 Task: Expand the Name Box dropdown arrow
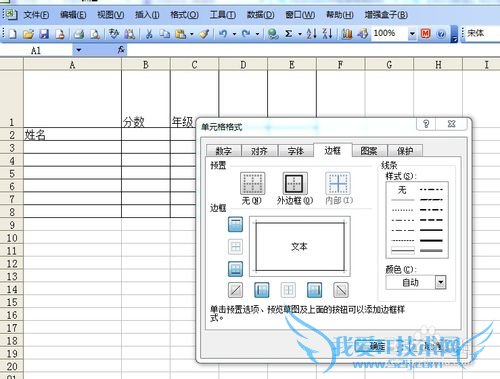coord(79,50)
